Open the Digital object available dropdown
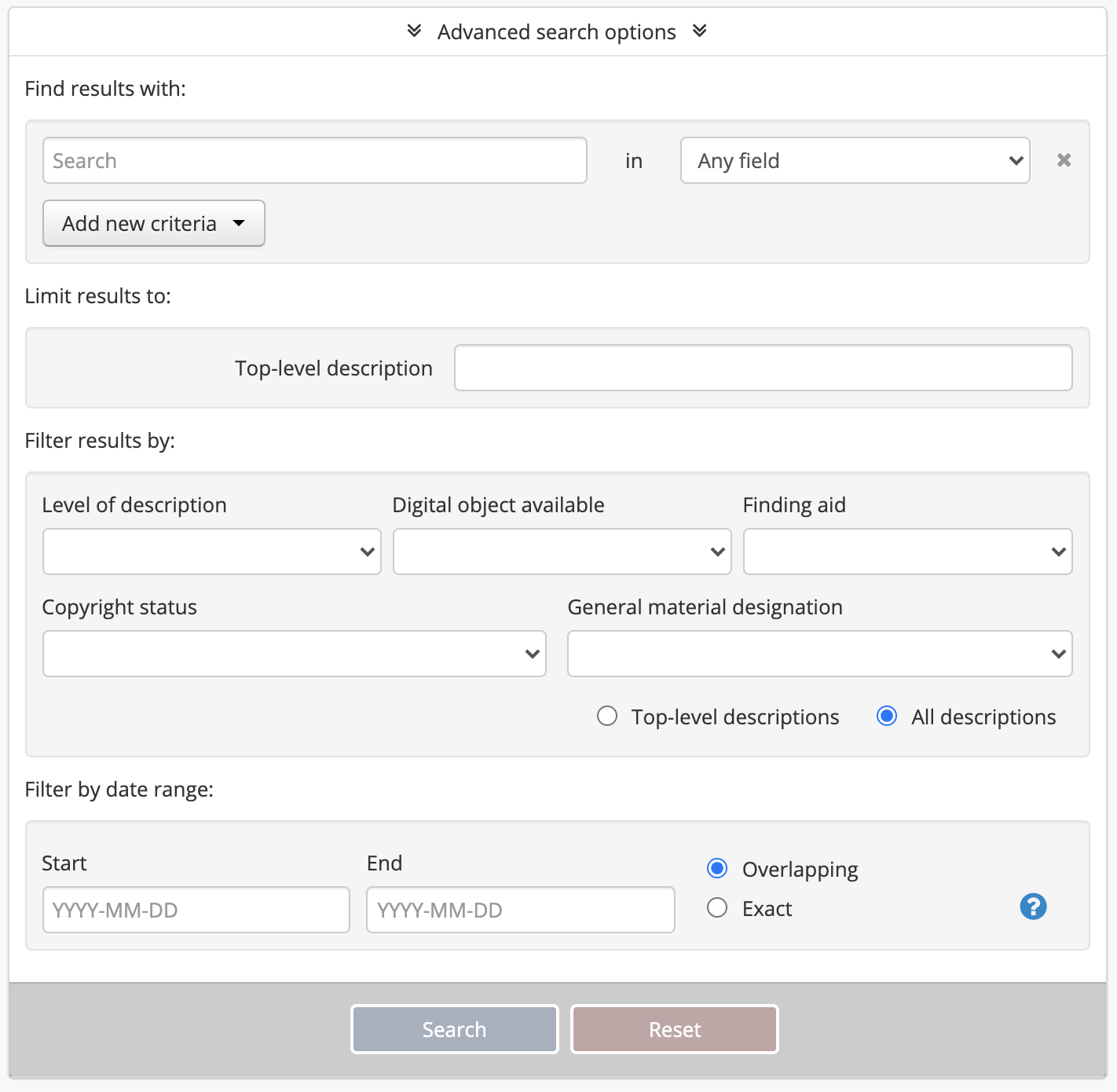 pyautogui.click(x=562, y=551)
